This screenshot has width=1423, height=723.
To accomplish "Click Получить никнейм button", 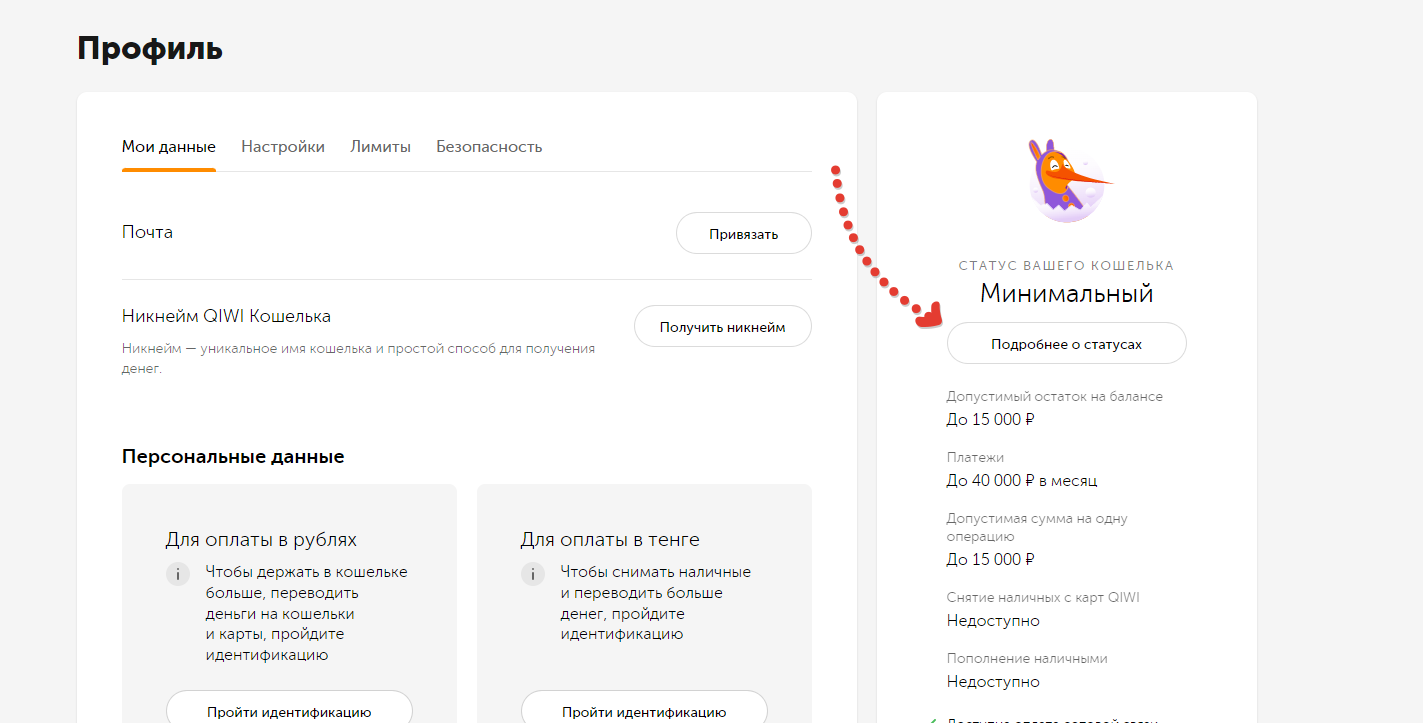I will click(723, 327).
